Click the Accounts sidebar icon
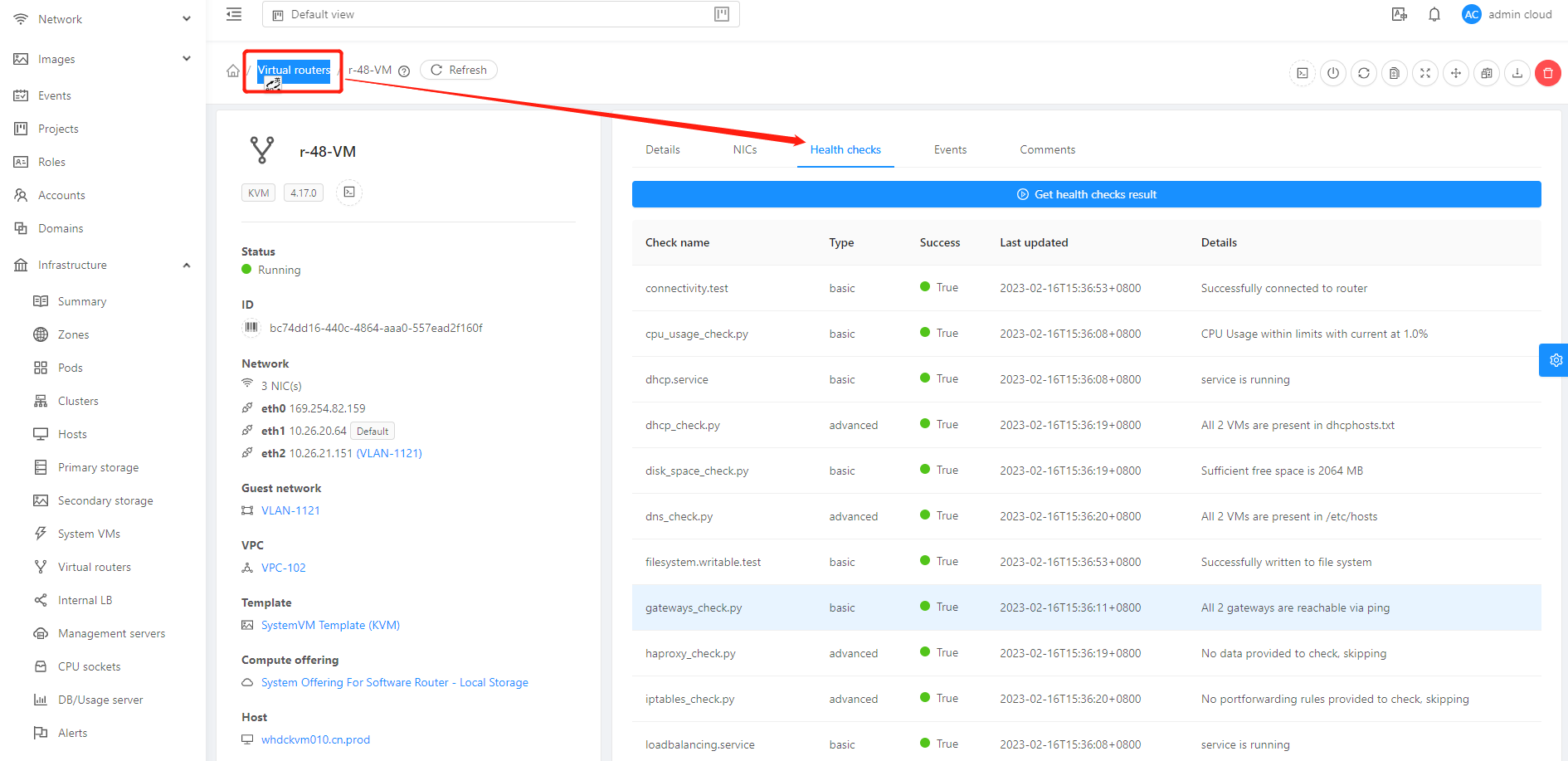The width and height of the screenshot is (1568, 761). coord(21,195)
